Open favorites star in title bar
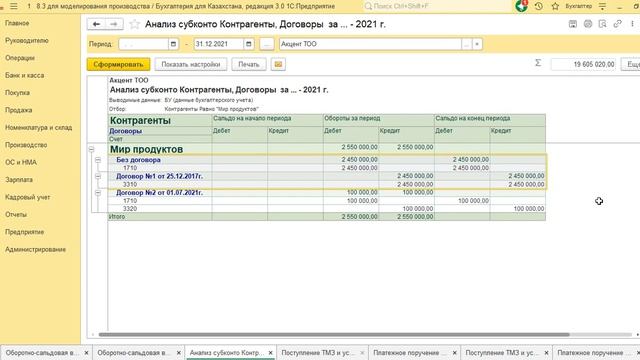The image size is (640, 360). (x=555, y=6)
